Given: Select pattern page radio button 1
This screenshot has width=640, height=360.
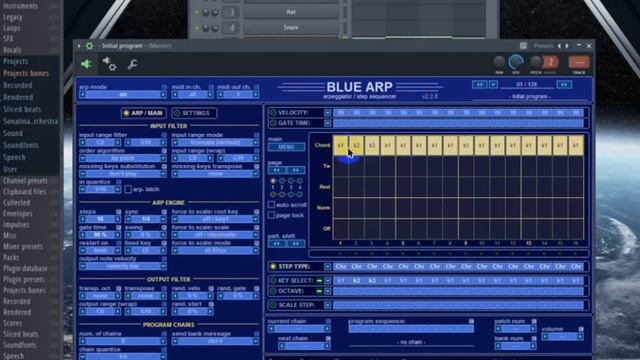Looking at the screenshot, I should coord(273,181).
